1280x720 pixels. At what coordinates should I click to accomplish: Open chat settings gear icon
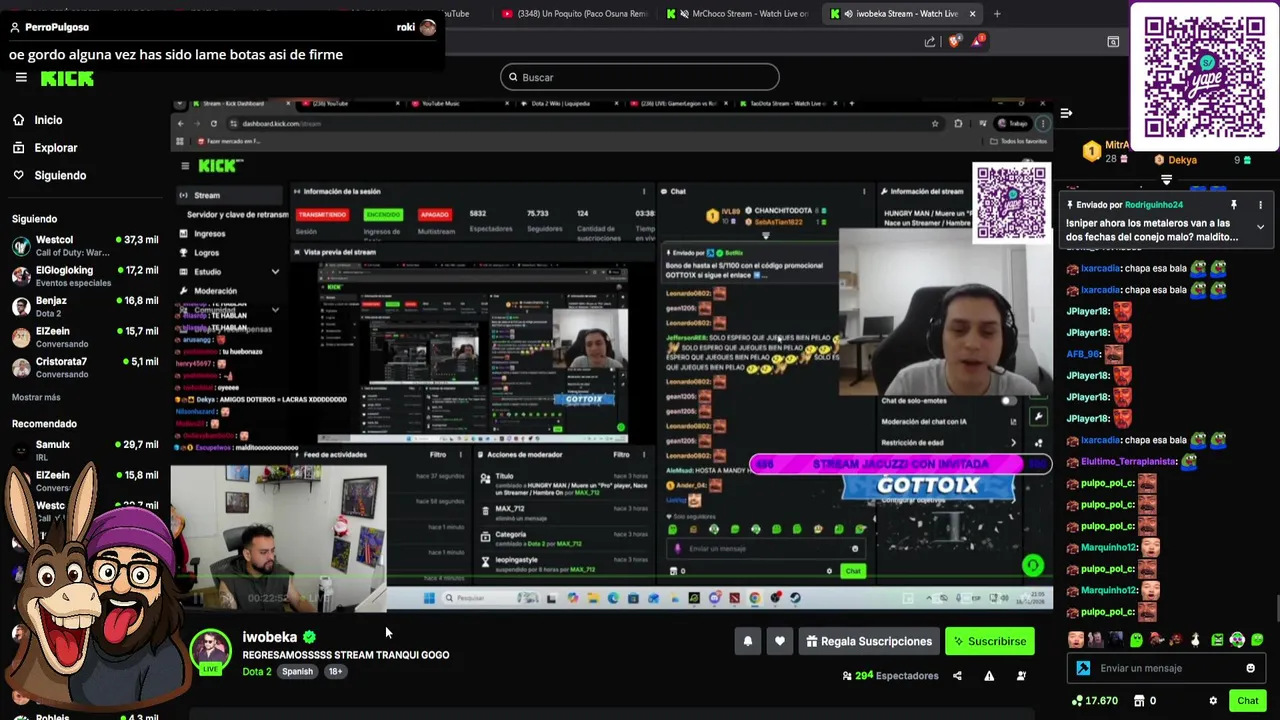1213,701
